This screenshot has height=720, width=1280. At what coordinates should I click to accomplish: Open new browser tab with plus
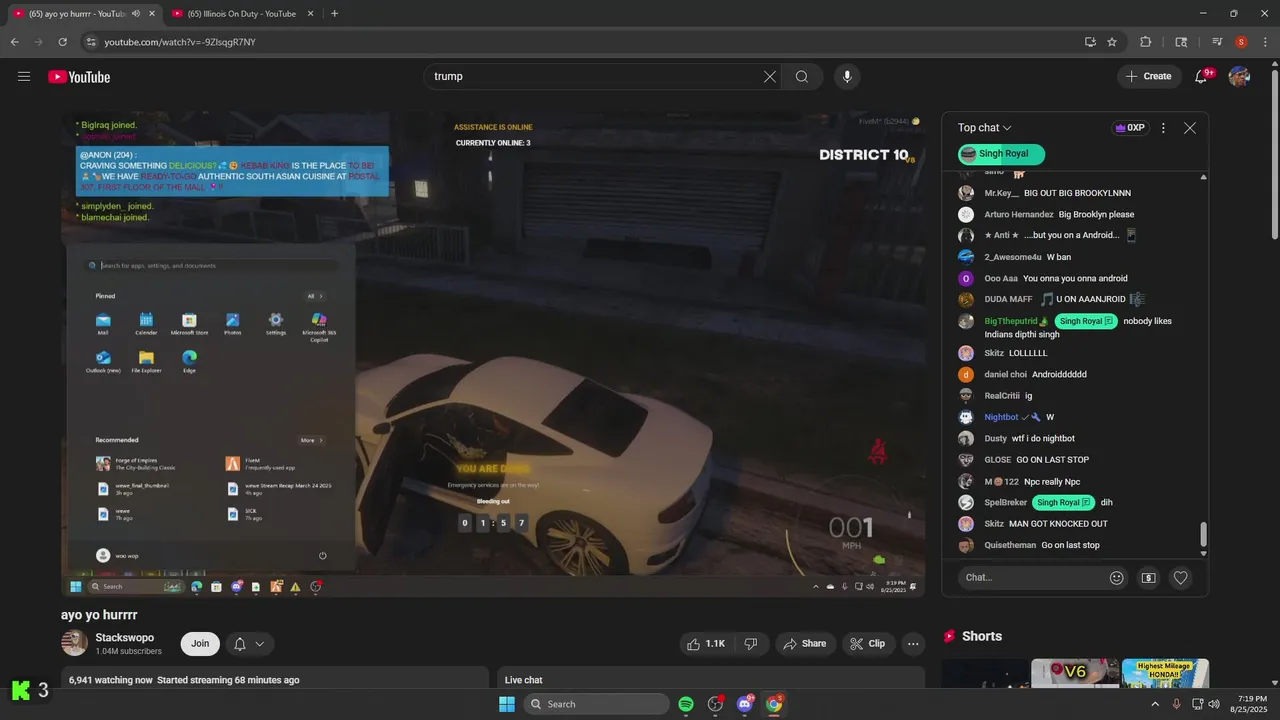pos(334,14)
